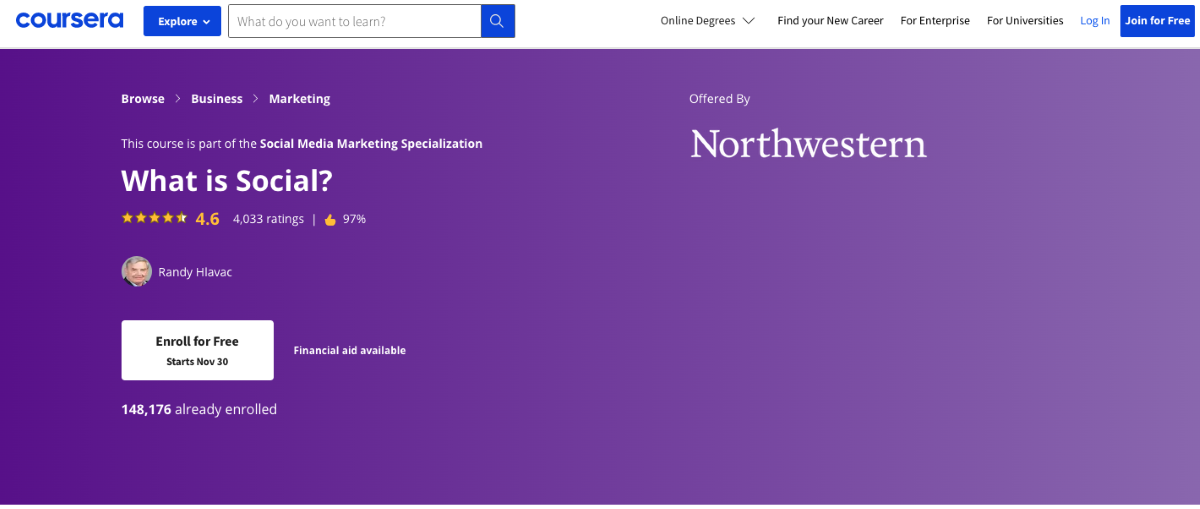Screen dimensions: 1200x509
Task: Click the Northwestern logo
Action: click(x=808, y=144)
